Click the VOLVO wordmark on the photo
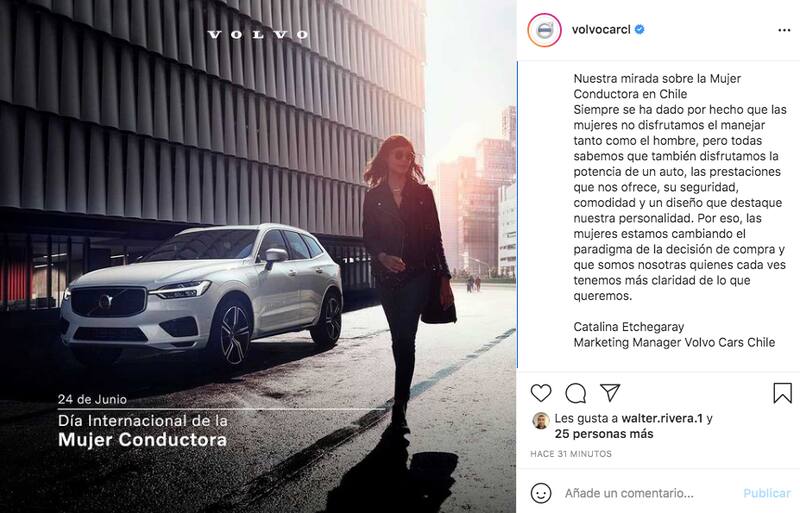Image resolution: width=800 pixels, height=513 pixels. point(258,34)
